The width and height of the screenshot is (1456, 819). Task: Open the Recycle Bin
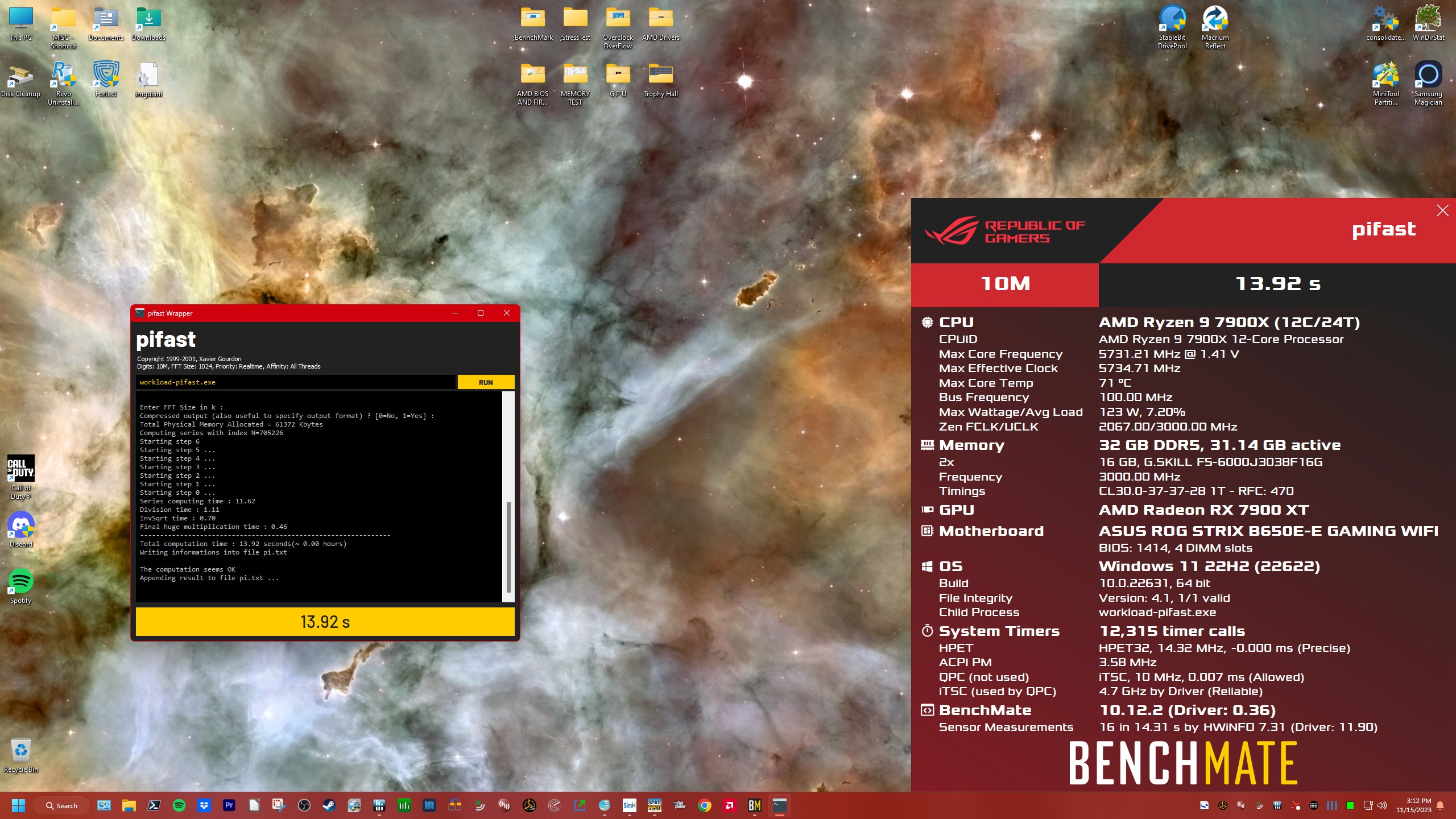point(20,755)
